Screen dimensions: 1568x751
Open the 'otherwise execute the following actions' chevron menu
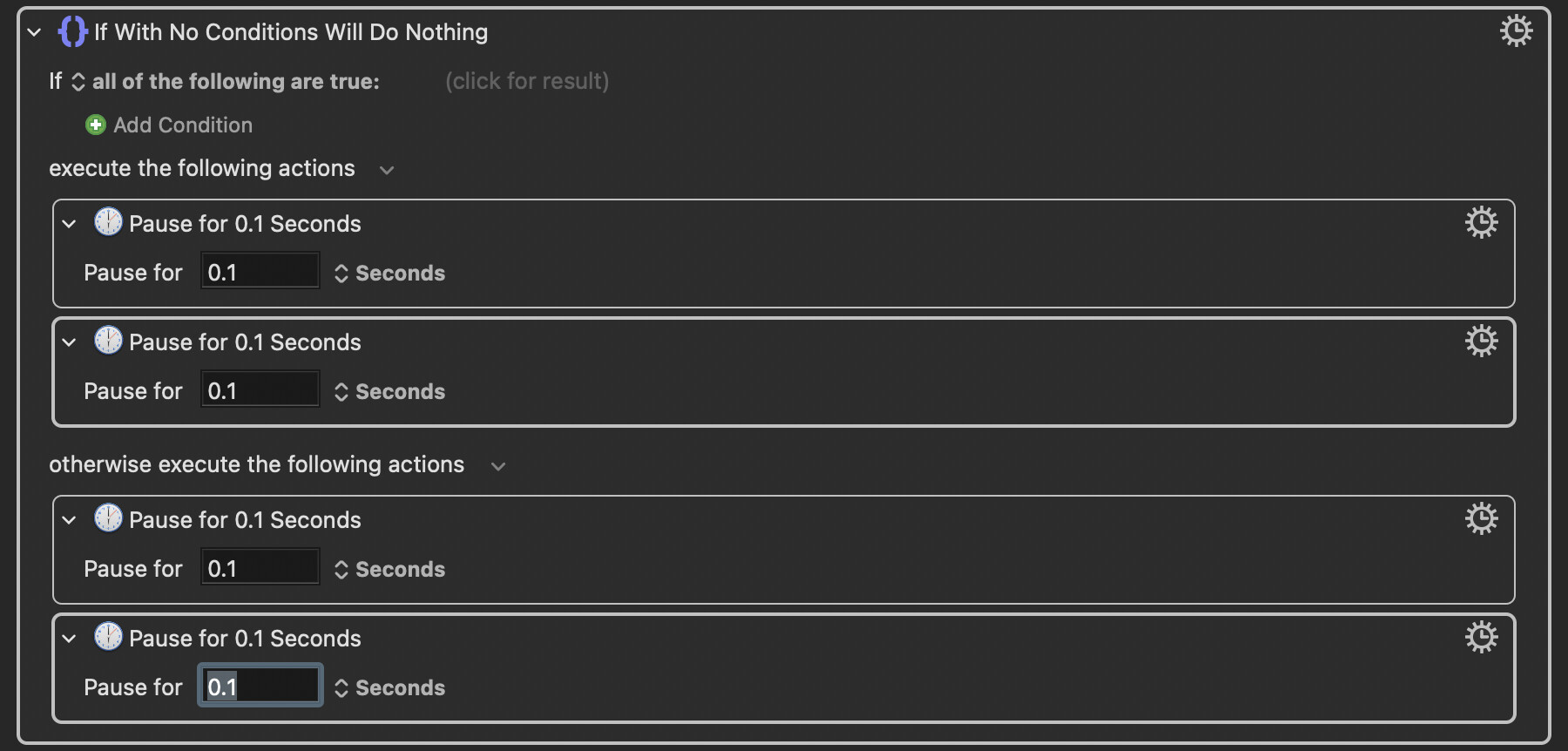(498, 466)
